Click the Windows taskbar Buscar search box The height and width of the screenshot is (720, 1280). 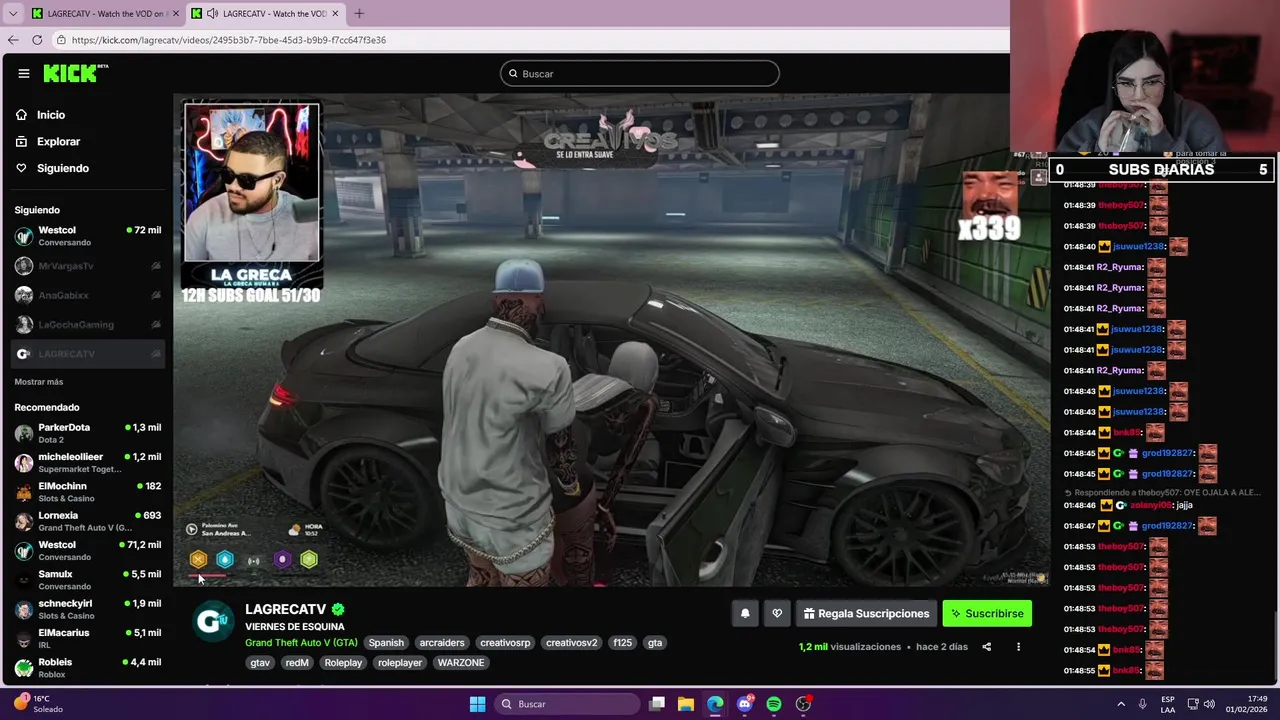point(568,704)
